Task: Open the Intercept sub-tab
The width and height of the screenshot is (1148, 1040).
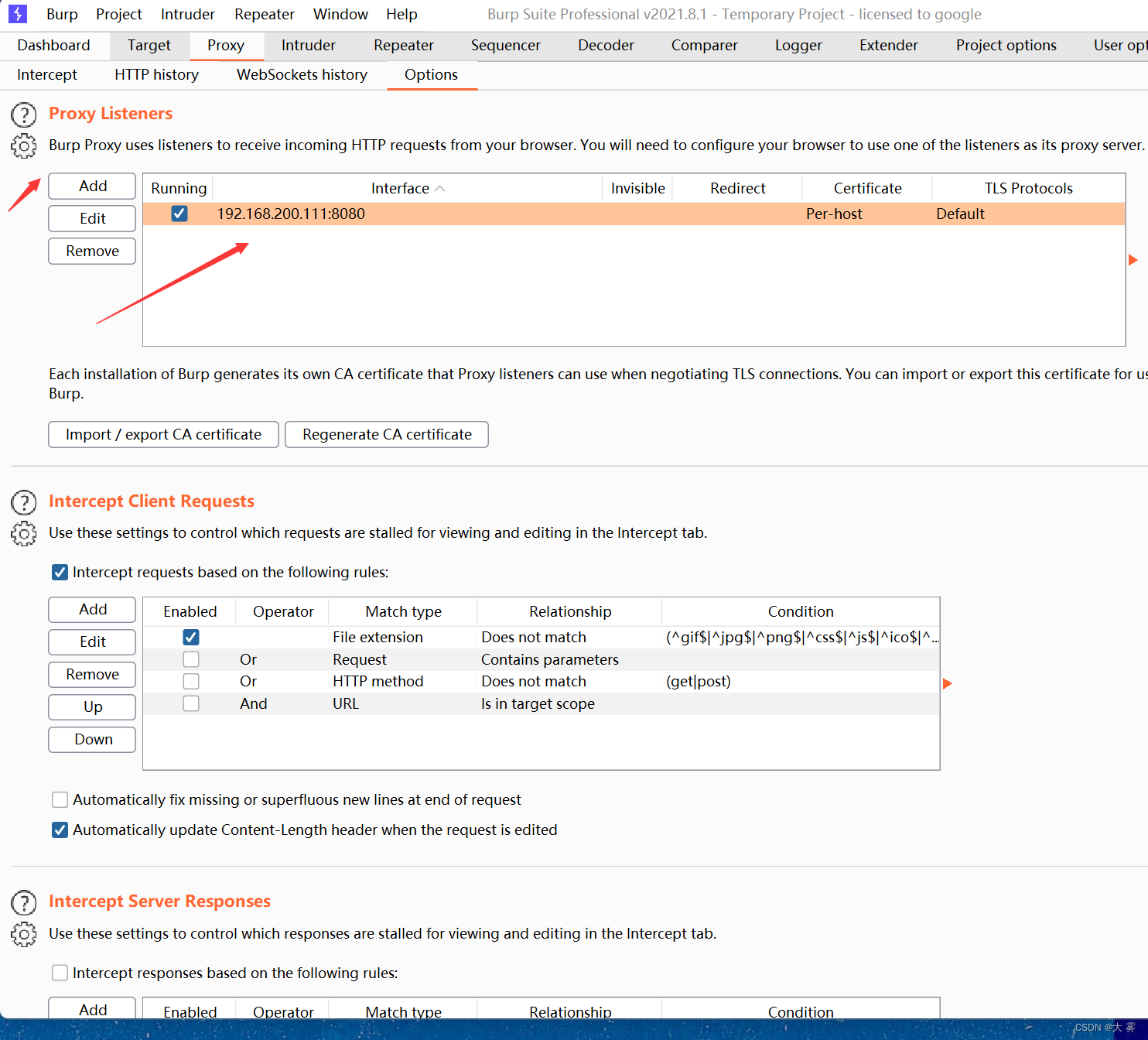Action: (47, 74)
